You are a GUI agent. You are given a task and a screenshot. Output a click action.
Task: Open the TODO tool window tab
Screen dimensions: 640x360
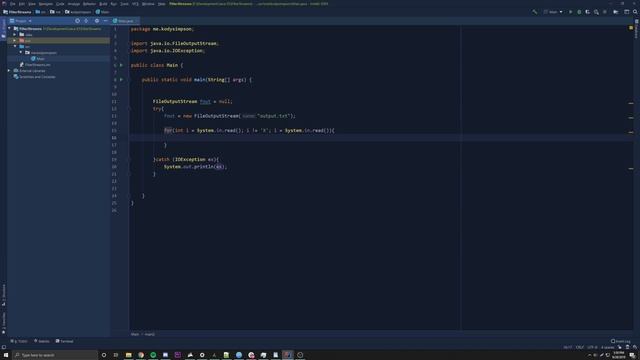click(19, 341)
